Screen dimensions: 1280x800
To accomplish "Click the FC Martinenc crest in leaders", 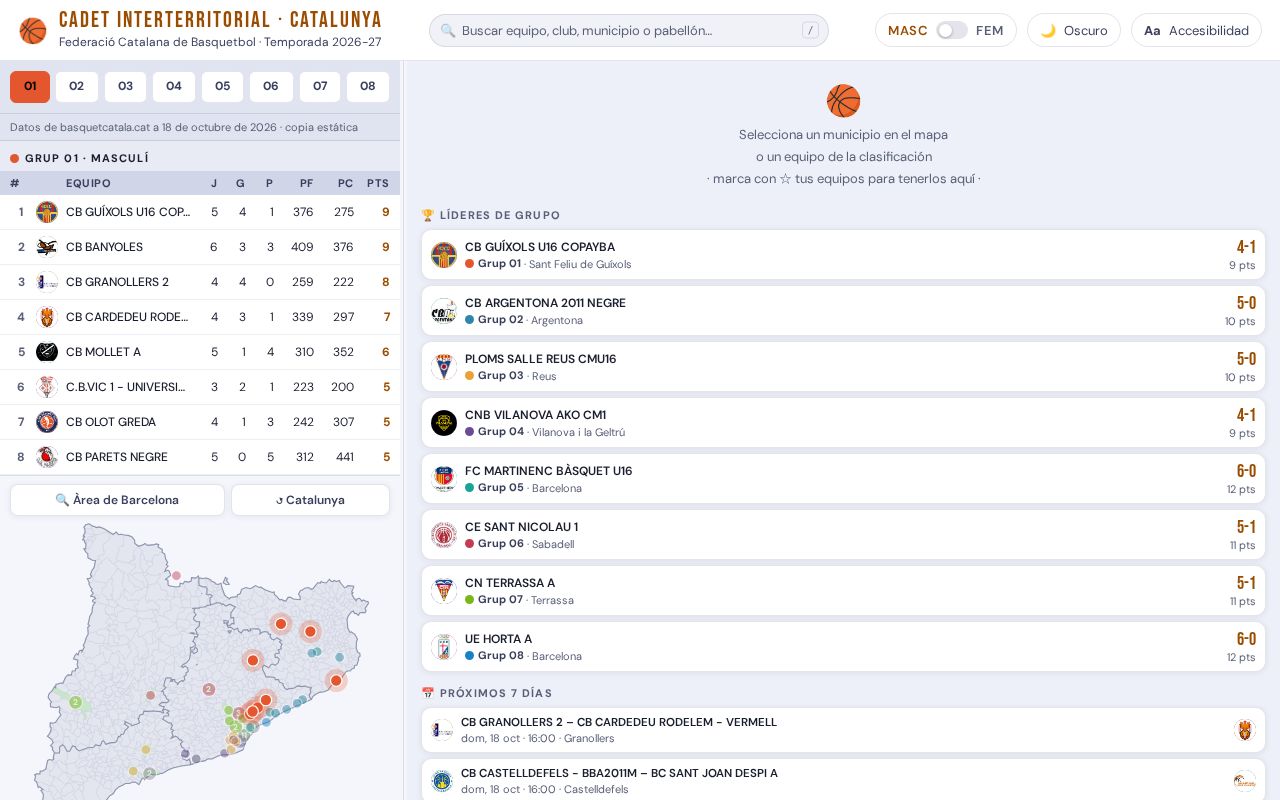I will (444, 479).
